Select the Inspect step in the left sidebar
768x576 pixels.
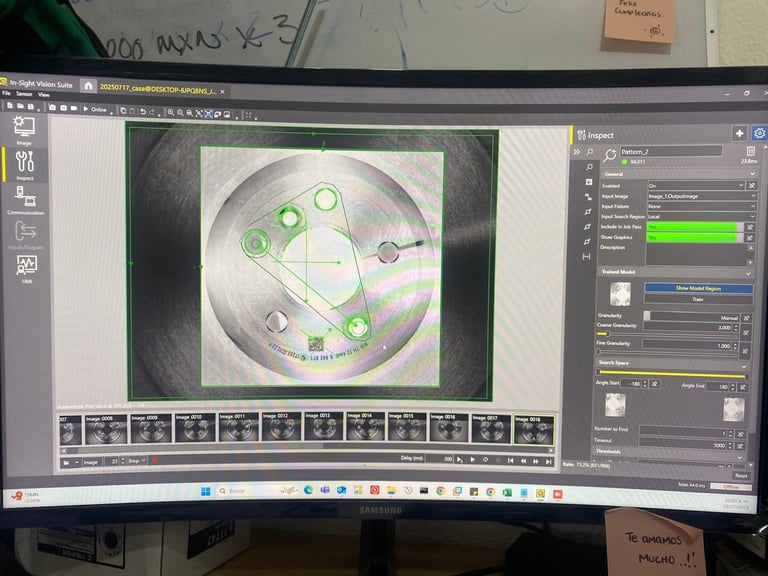(x=24, y=166)
